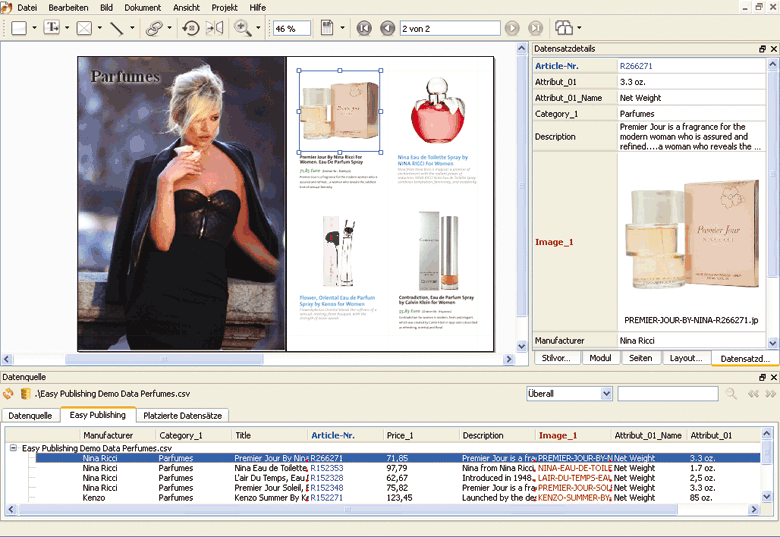Go to the last page

point(535,28)
